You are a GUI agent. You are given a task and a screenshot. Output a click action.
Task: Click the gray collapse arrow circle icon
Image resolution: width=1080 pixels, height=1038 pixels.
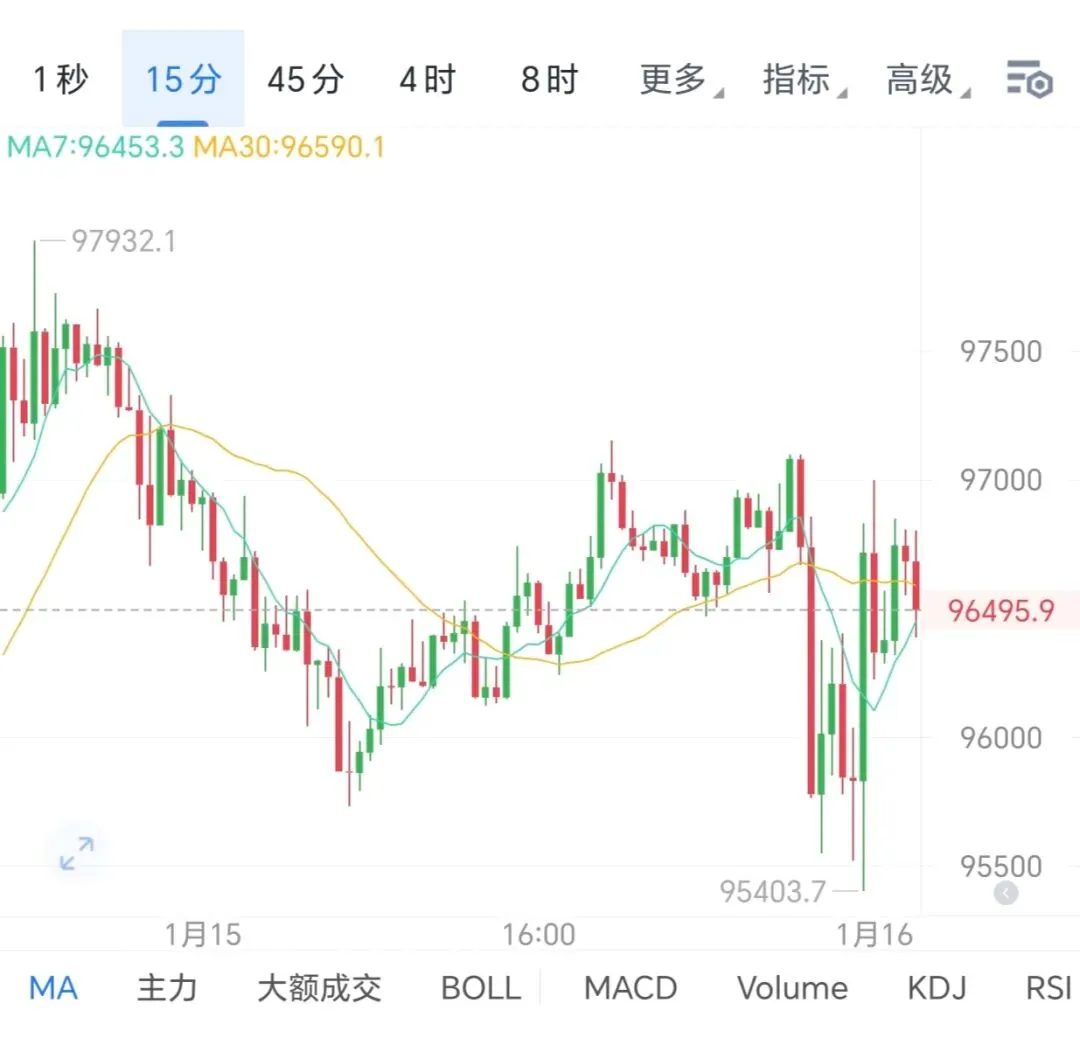click(x=1005, y=893)
